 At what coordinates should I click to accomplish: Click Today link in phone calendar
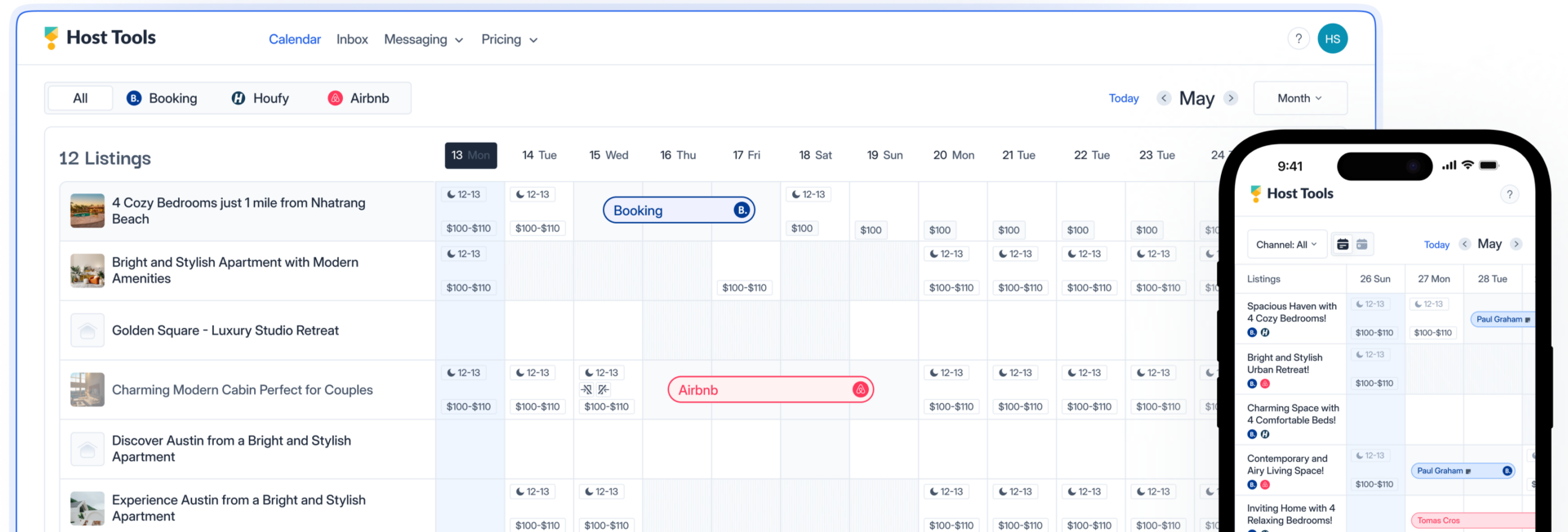pyautogui.click(x=1436, y=245)
